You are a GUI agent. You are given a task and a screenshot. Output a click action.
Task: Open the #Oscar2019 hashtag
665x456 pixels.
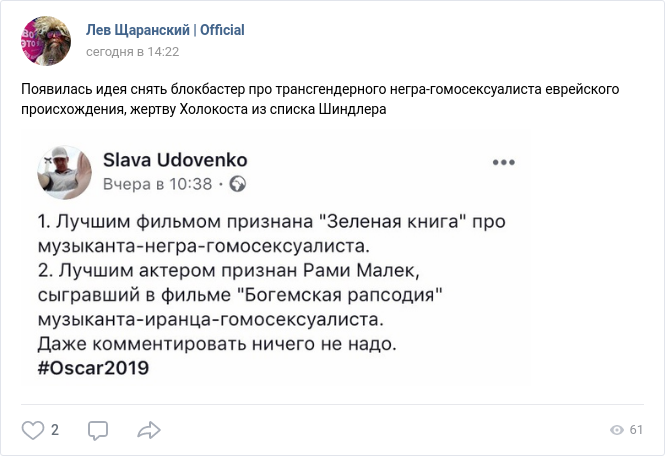(93, 367)
